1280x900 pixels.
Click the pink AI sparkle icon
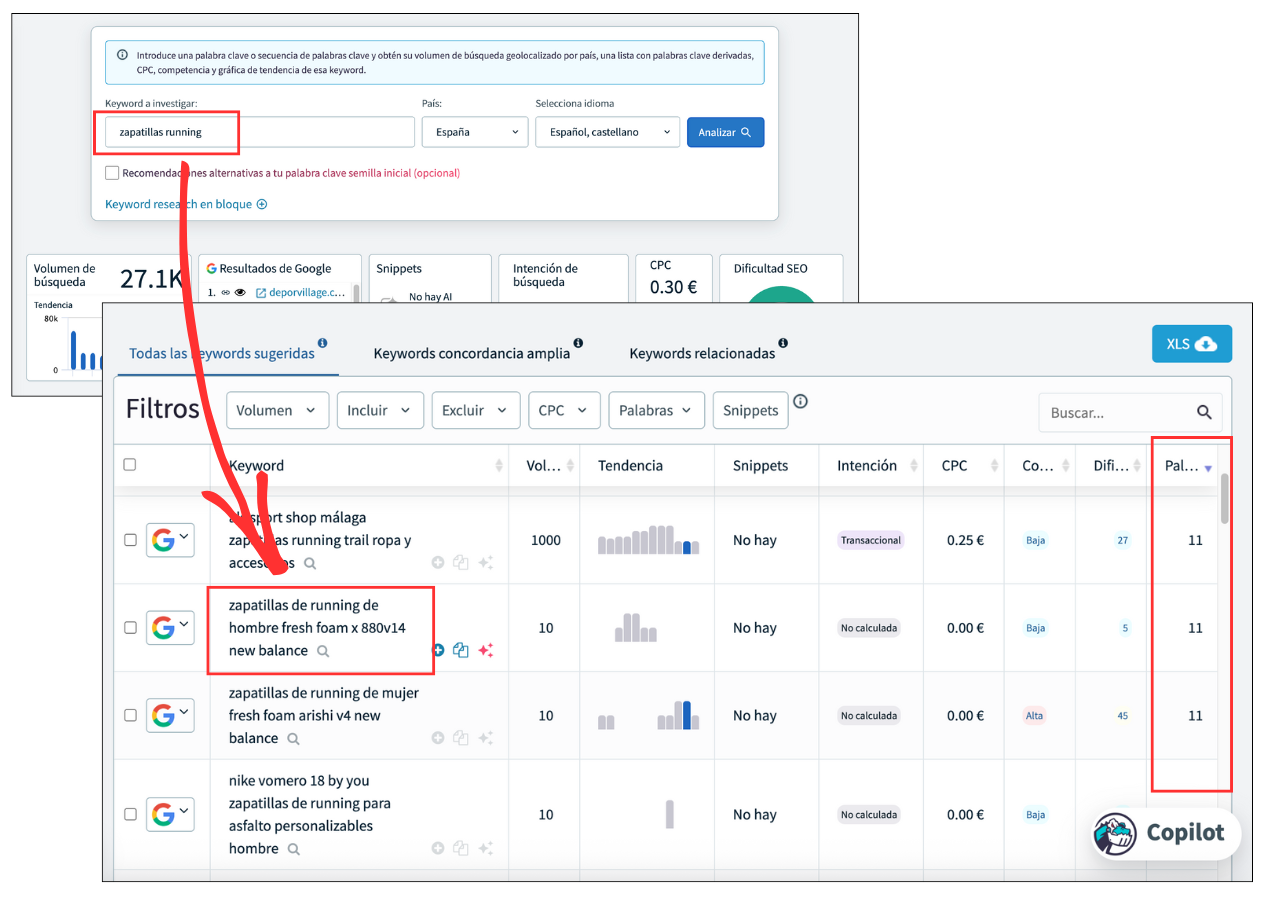(x=485, y=650)
